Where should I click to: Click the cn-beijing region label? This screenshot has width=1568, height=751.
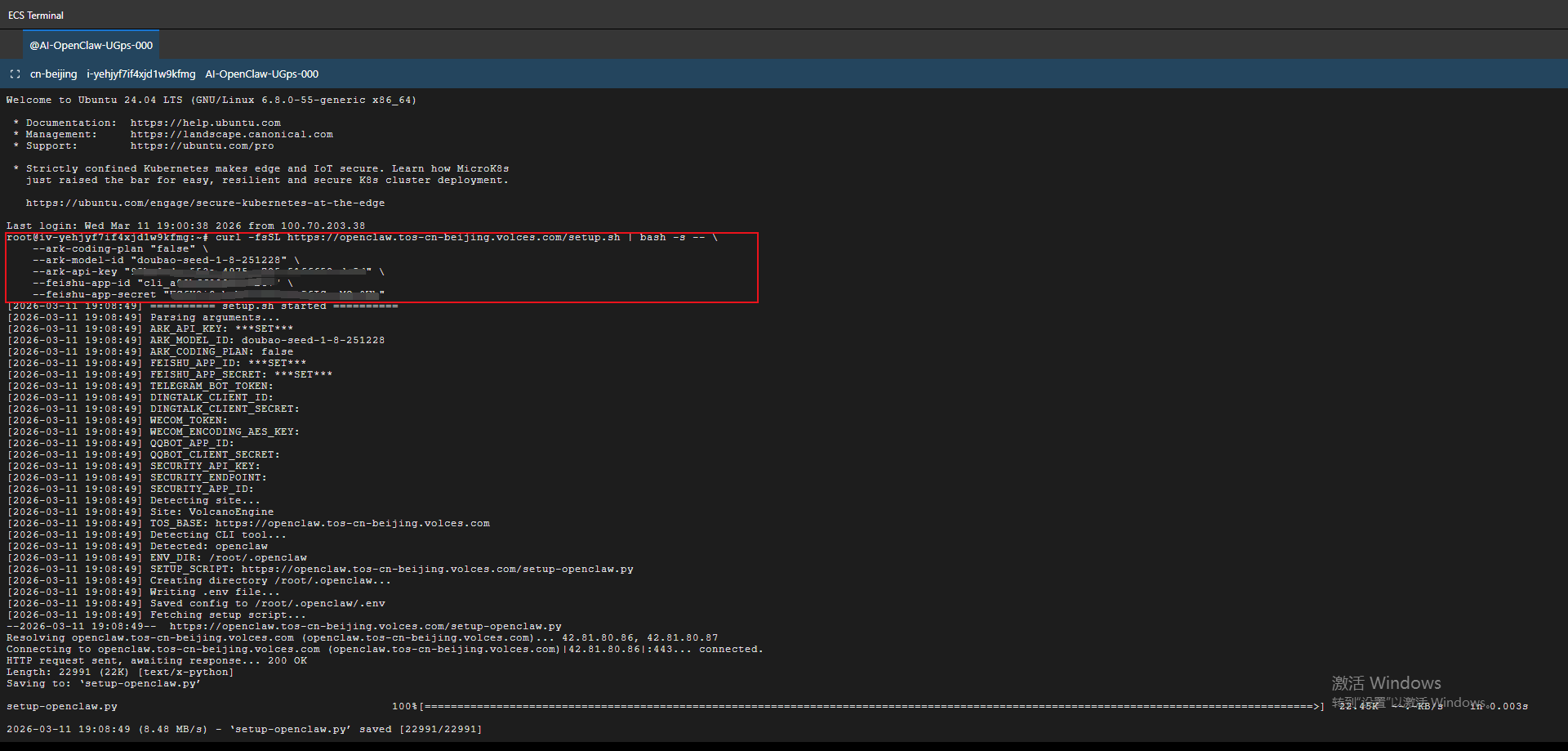[54, 74]
